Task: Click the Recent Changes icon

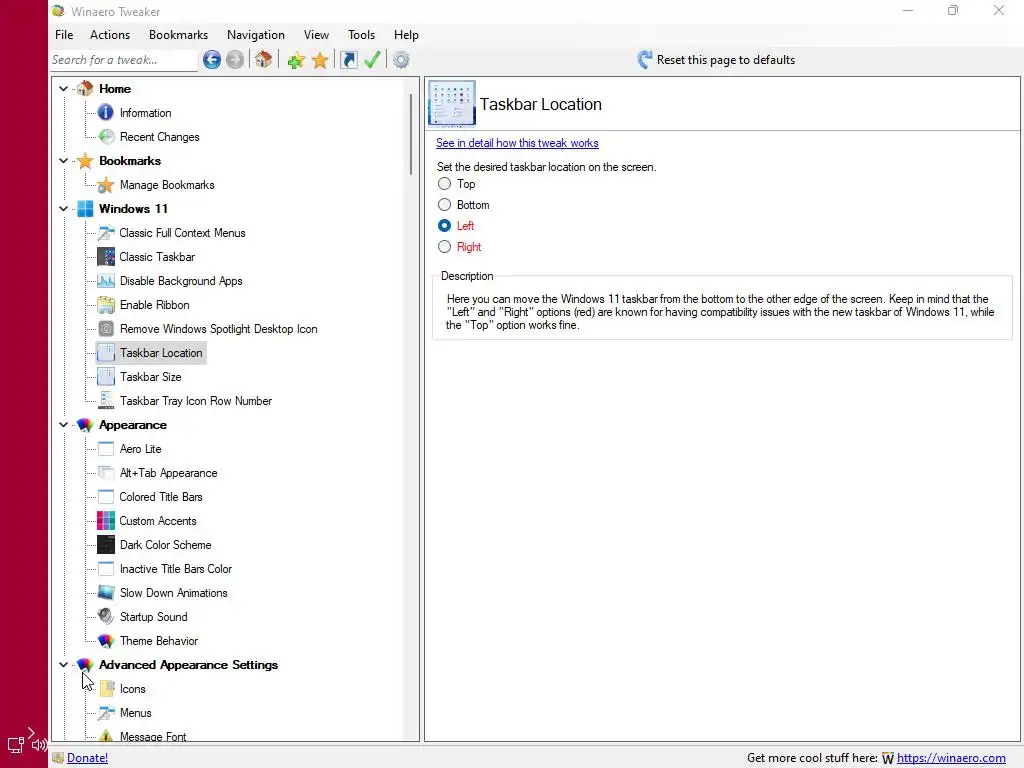Action: point(106,136)
